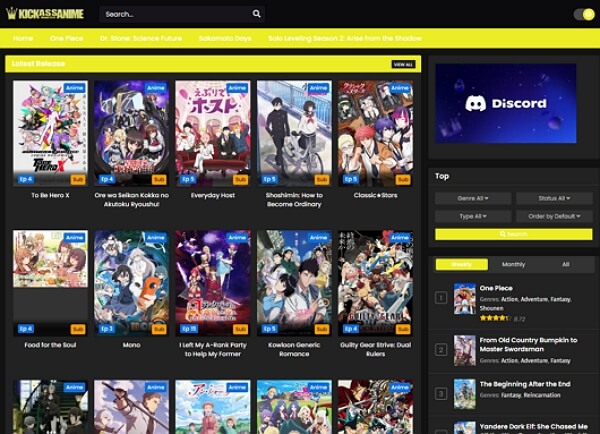The image size is (600, 434).
Task: Expand the Genre All dropdown
Action: point(473,198)
